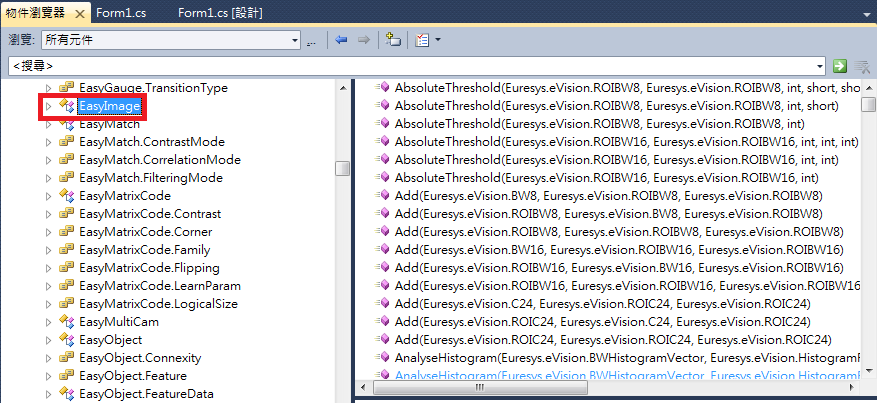Expand EasyObject.Connexity node
The height and width of the screenshot is (403, 877).
(48, 358)
